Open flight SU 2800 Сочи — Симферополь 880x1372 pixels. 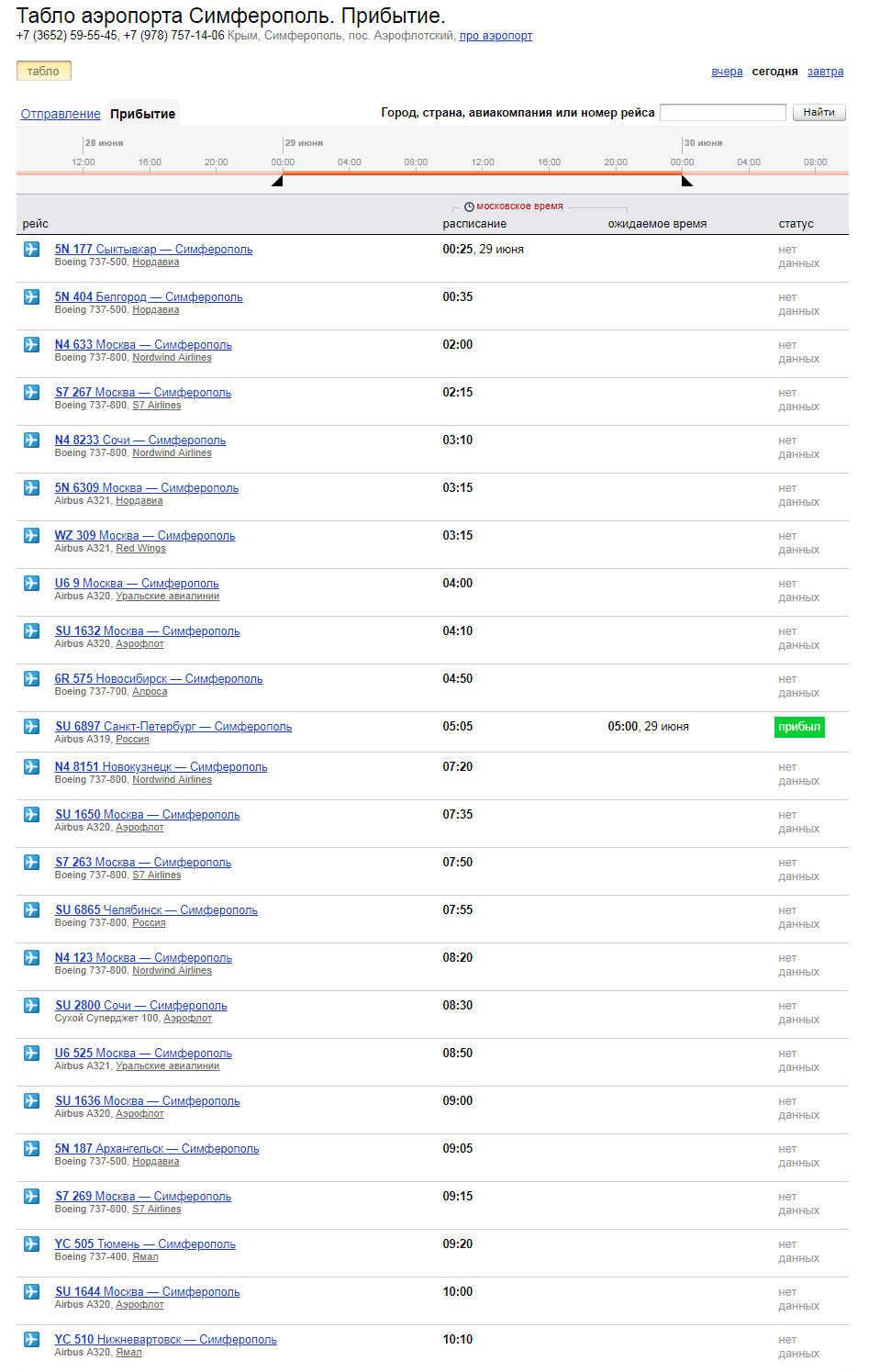pyautogui.click(x=140, y=1005)
